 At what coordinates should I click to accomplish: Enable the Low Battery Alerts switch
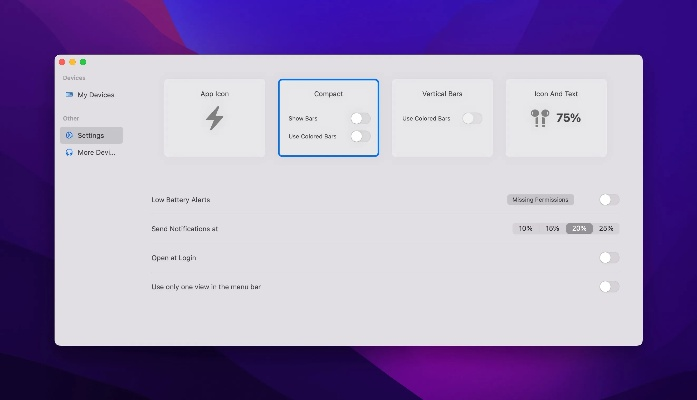tap(608, 200)
